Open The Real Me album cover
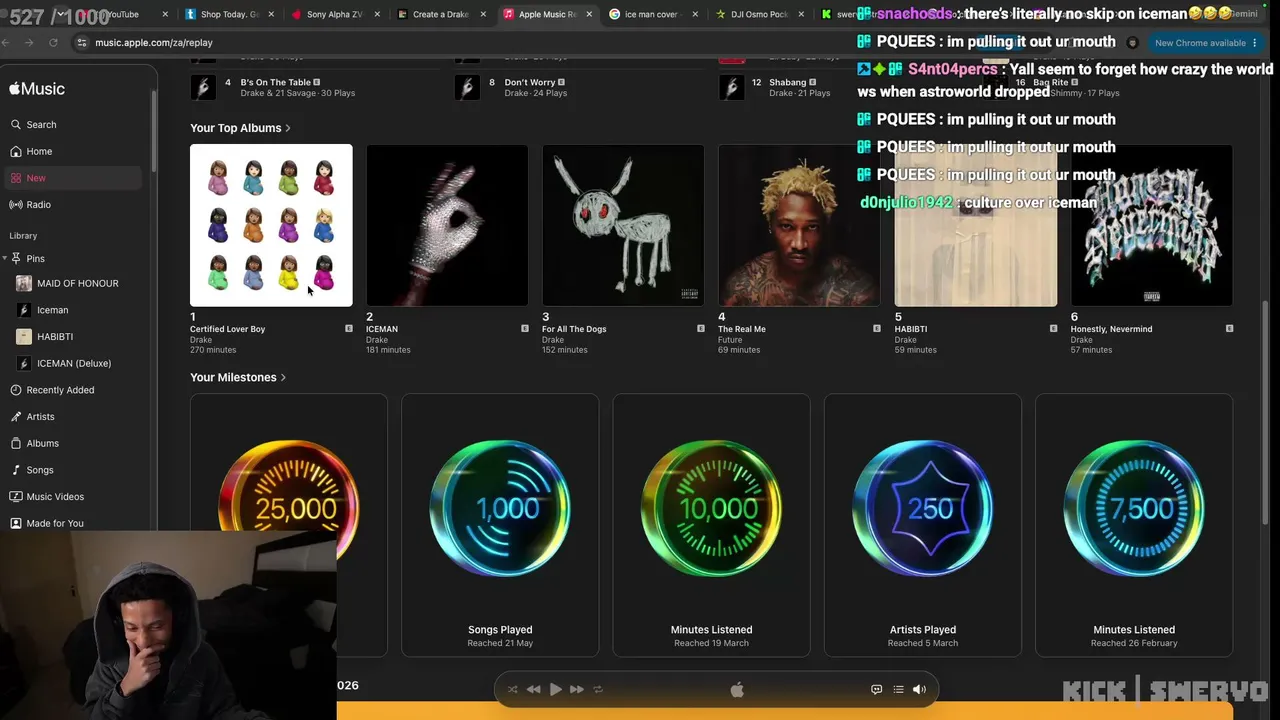Screen dimensions: 1280x720 click(799, 225)
